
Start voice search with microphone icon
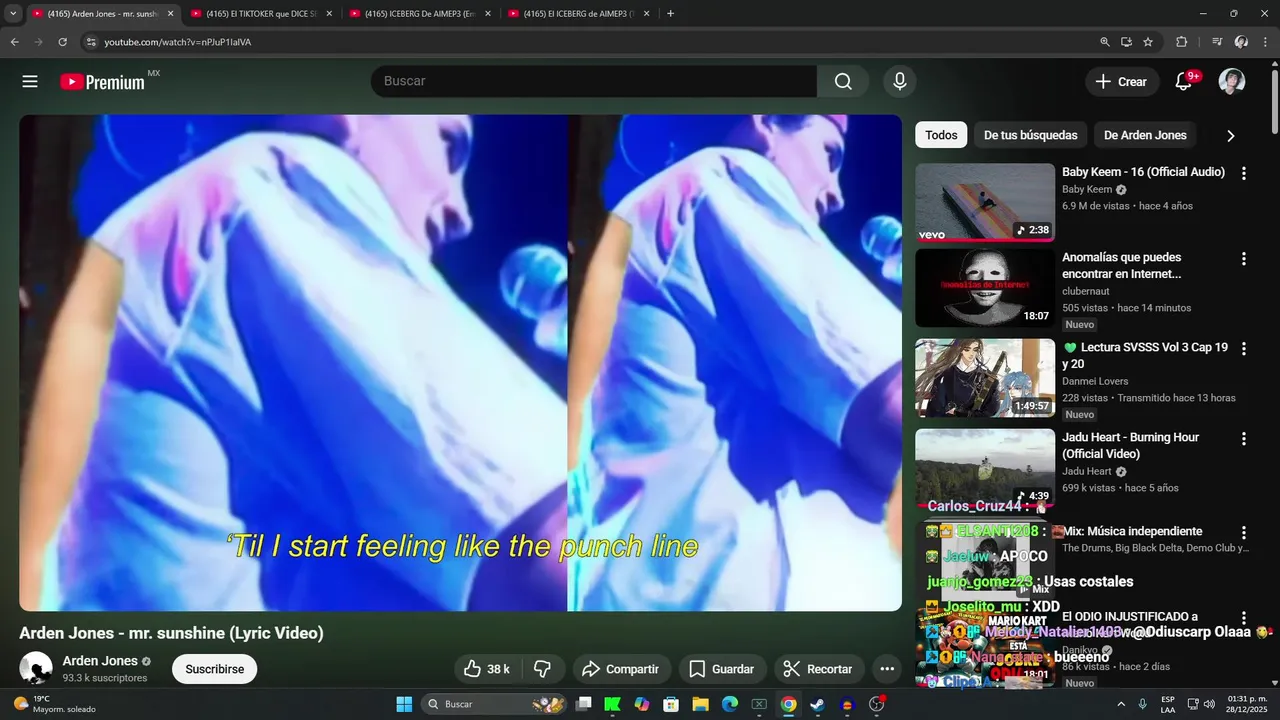click(900, 82)
